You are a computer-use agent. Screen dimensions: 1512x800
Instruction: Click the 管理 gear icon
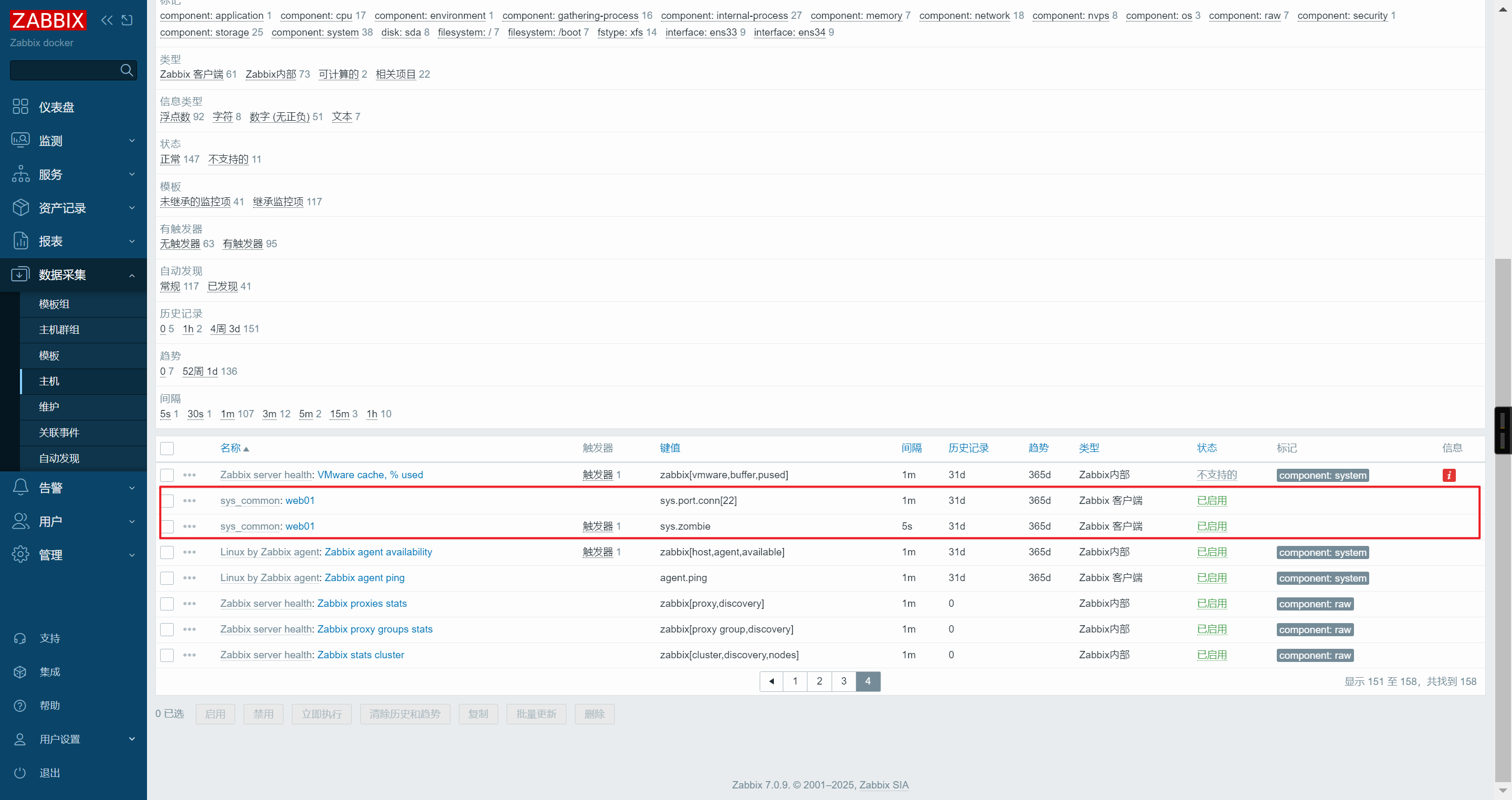click(x=20, y=554)
